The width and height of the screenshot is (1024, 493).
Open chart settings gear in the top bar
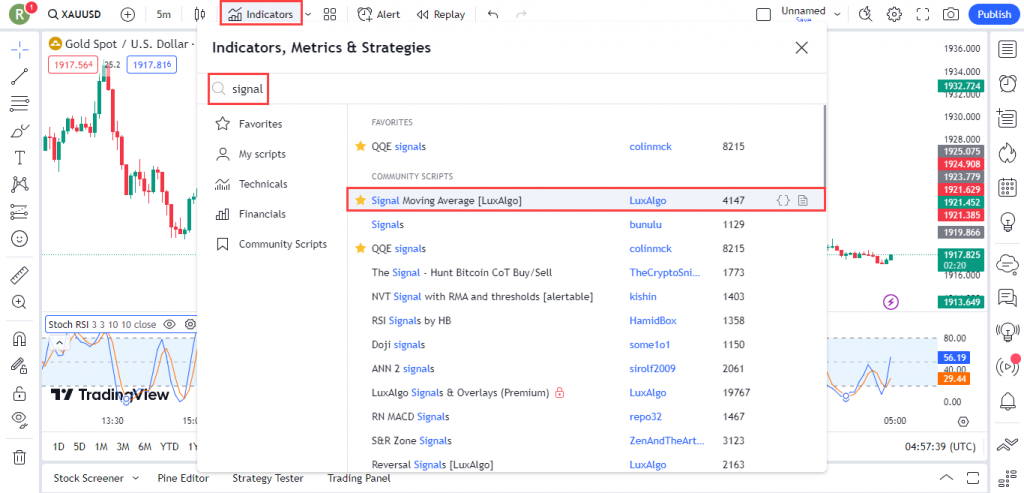[x=894, y=14]
